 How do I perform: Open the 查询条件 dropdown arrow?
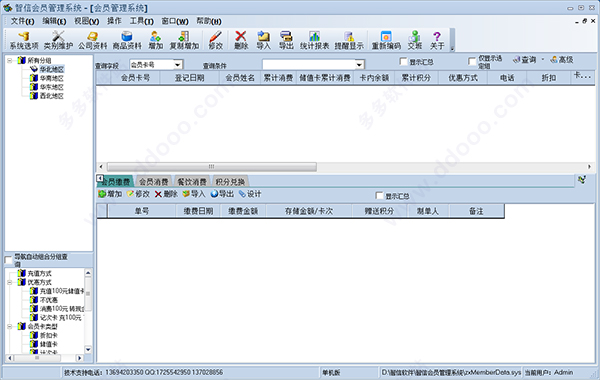point(359,65)
